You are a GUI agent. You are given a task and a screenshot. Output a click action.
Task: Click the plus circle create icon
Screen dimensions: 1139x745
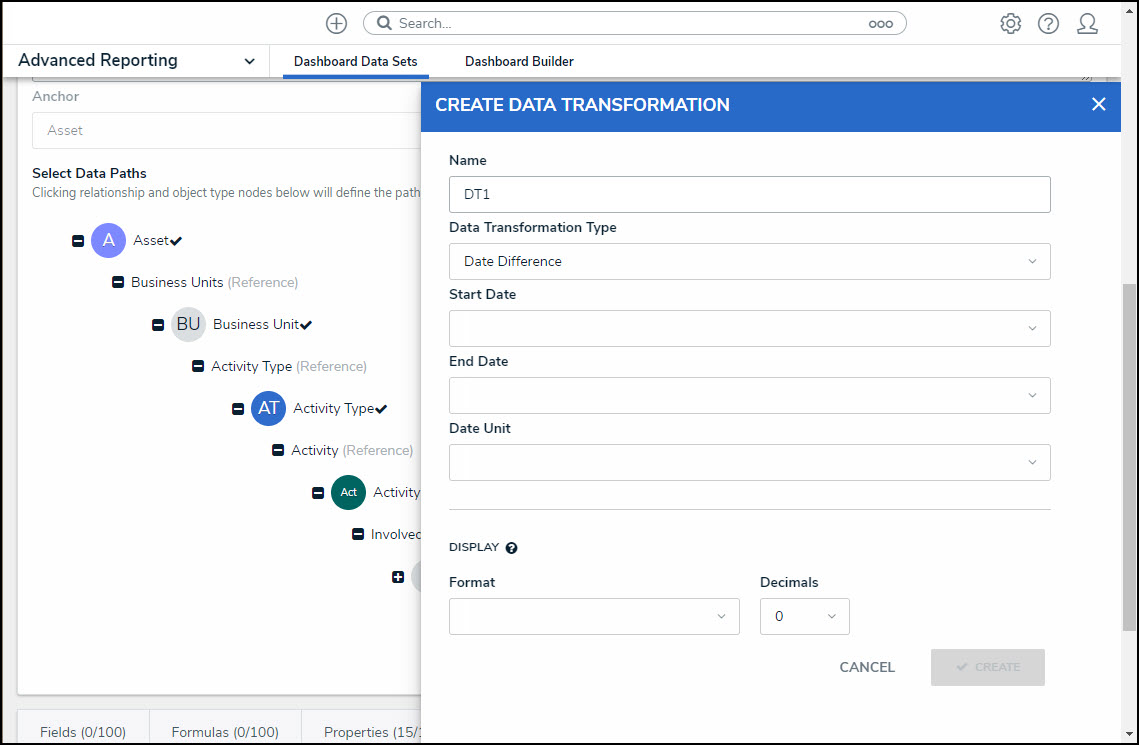point(337,23)
